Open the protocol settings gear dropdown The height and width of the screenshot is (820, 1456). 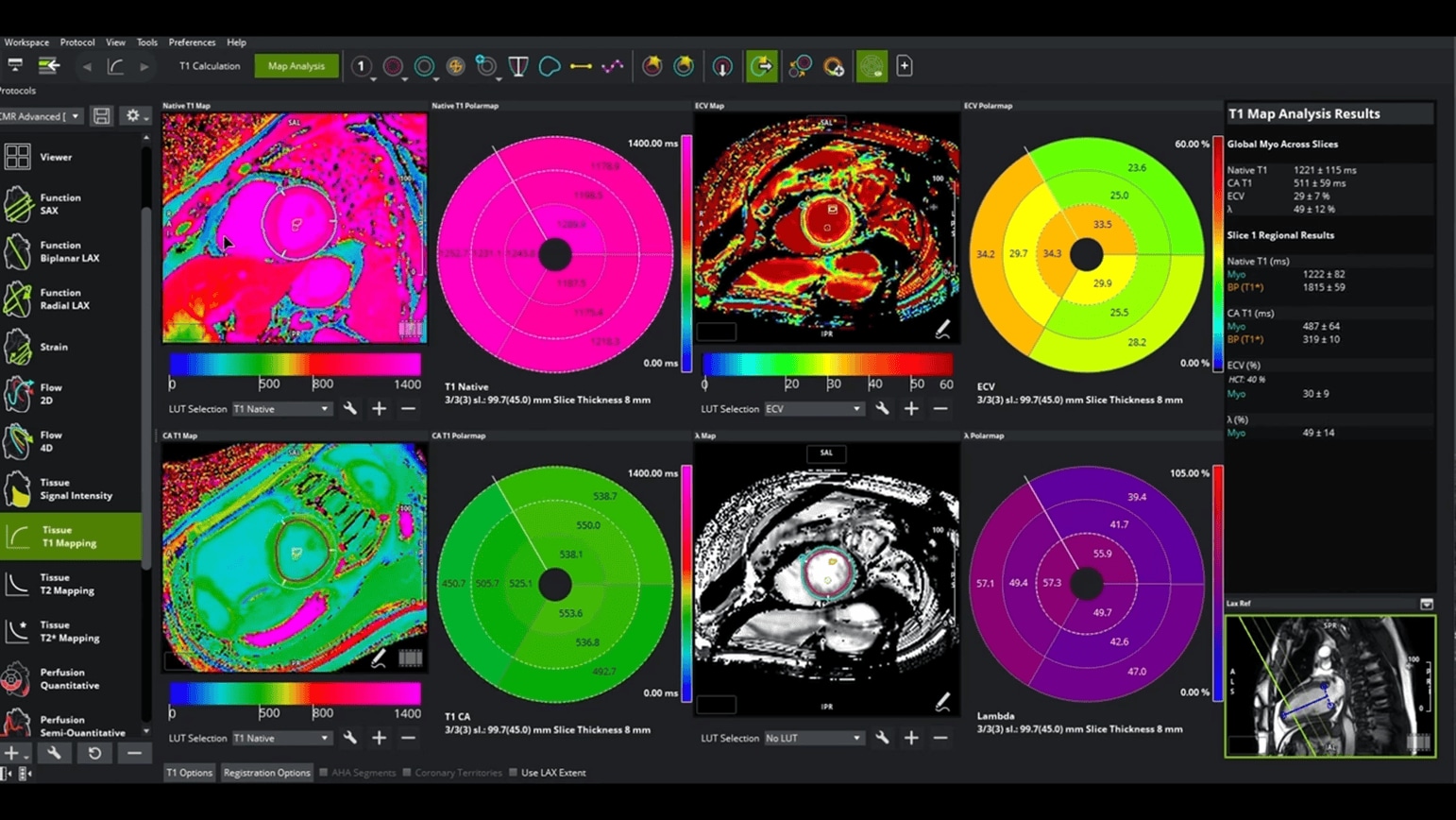138,116
